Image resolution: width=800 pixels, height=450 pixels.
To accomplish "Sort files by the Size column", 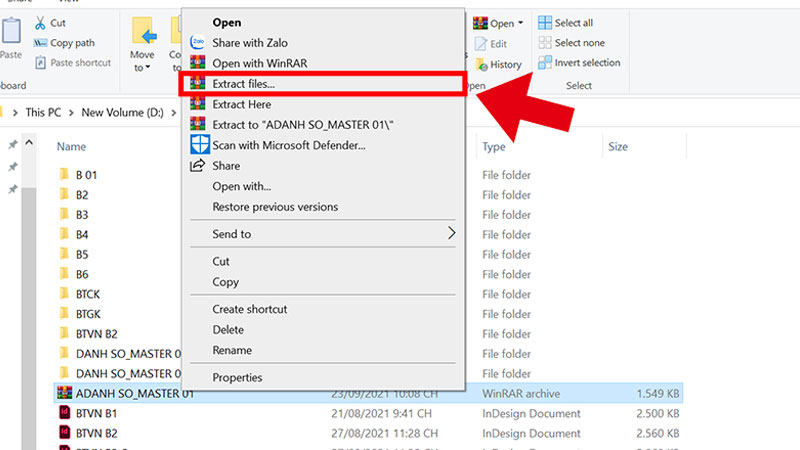I will tap(617, 147).
